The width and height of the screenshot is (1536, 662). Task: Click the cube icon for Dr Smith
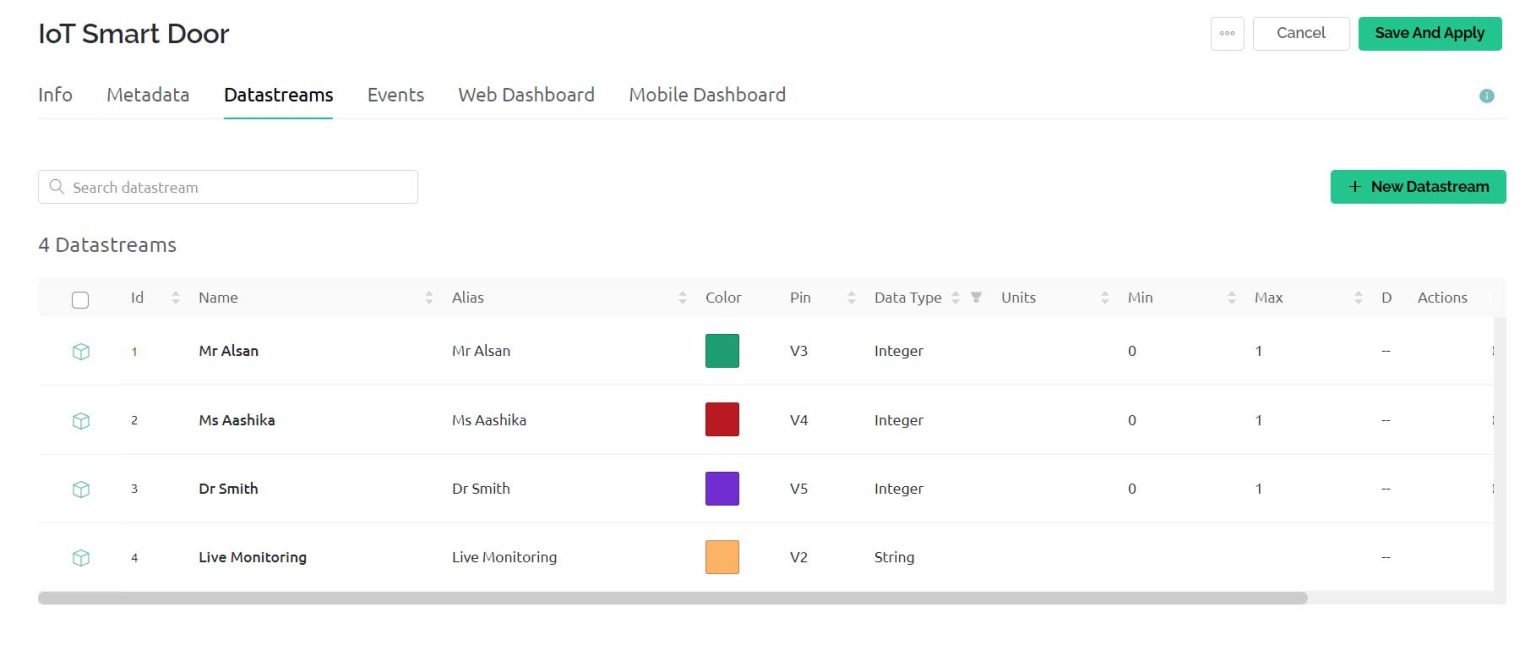pos(81,489)
